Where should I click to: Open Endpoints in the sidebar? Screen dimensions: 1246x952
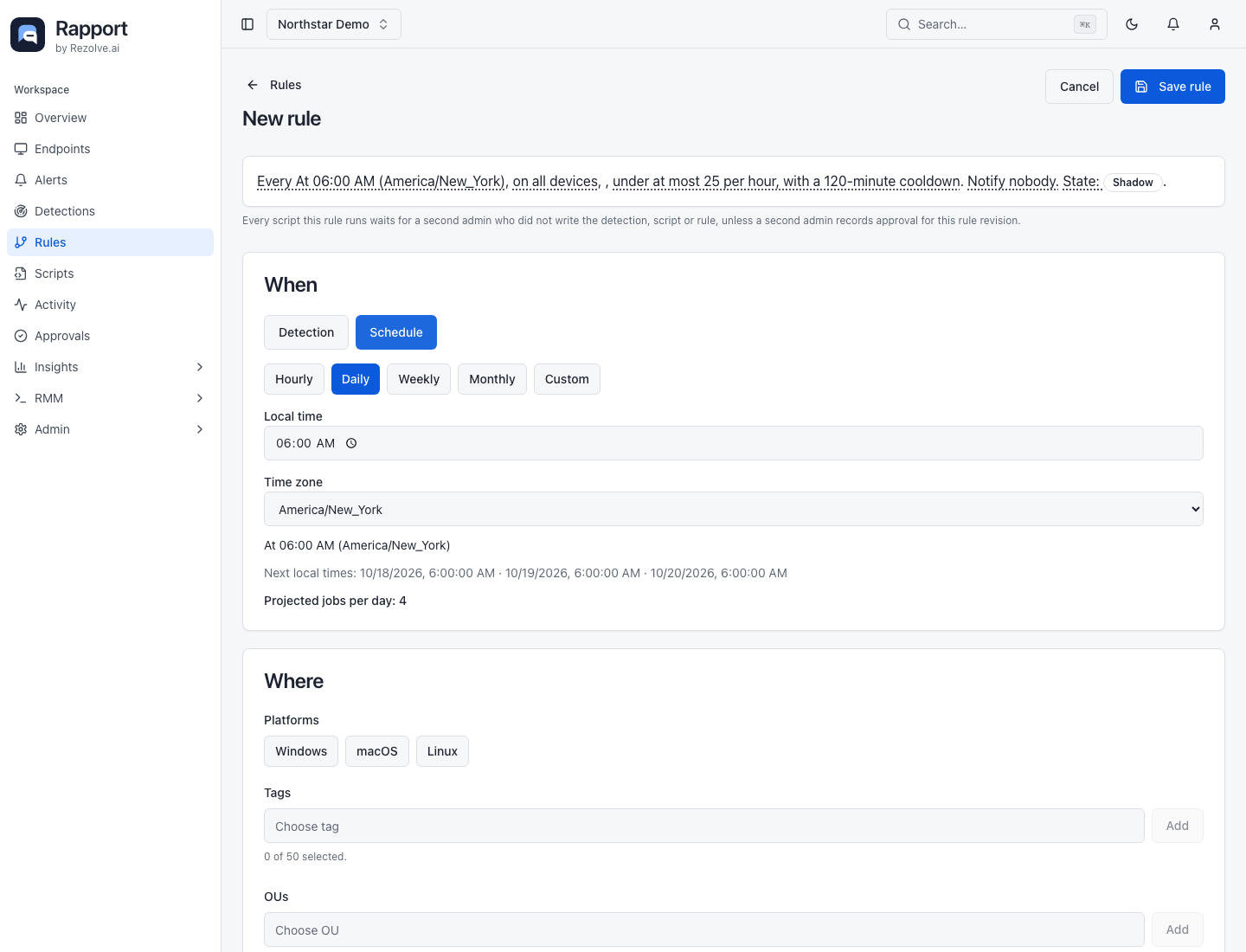coord(110,149)
